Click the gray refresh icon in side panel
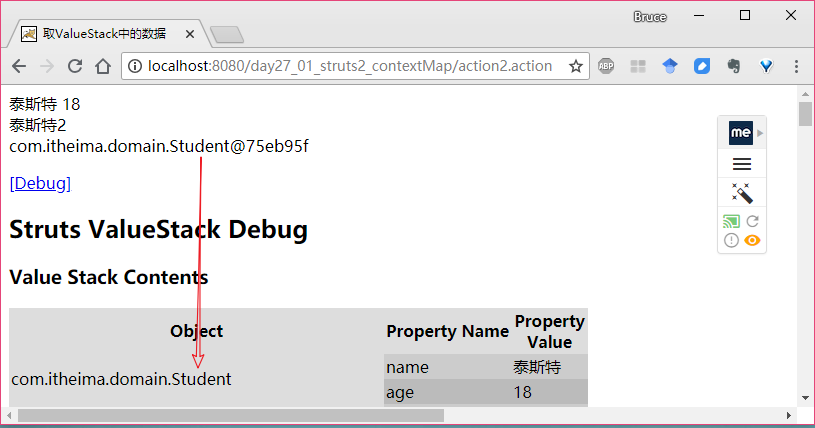This screenshot has height=428, width=815. pyautogui.click(x=753, y=222)
